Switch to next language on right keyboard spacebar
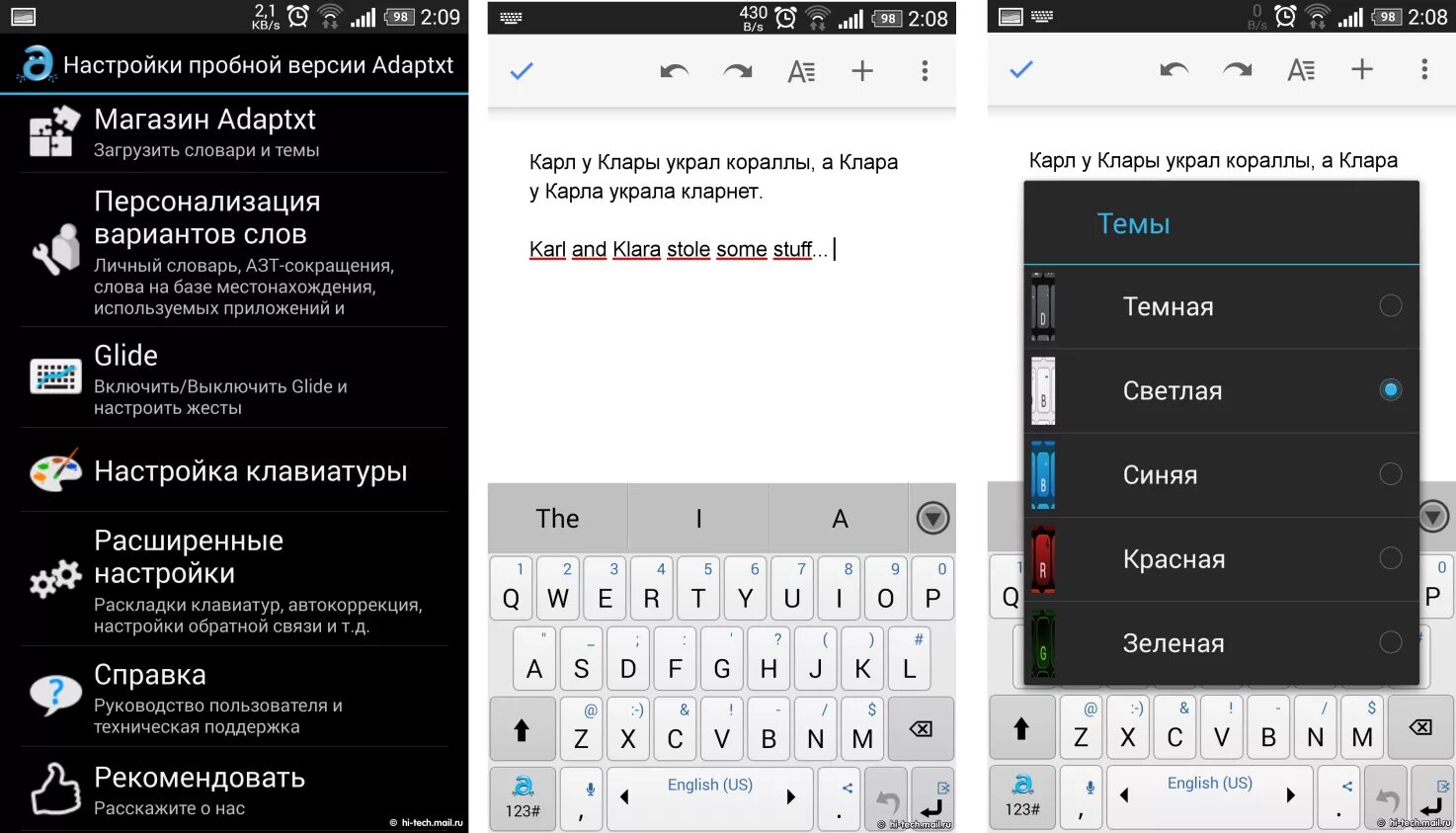This screenshot has width=1456, height=833. (1290, 794)
